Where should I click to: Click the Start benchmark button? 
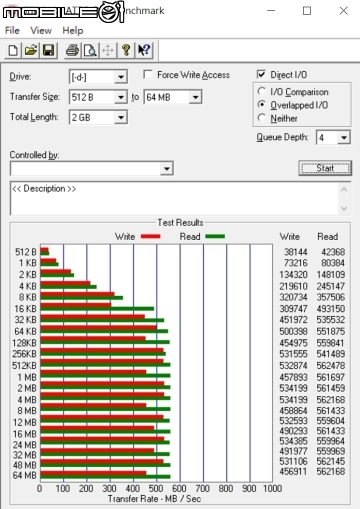pos(325,168)
